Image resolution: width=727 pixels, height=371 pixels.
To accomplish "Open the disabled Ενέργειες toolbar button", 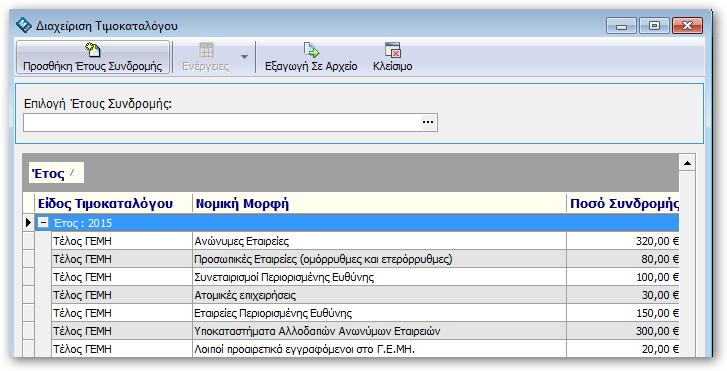I will [206, 57].
